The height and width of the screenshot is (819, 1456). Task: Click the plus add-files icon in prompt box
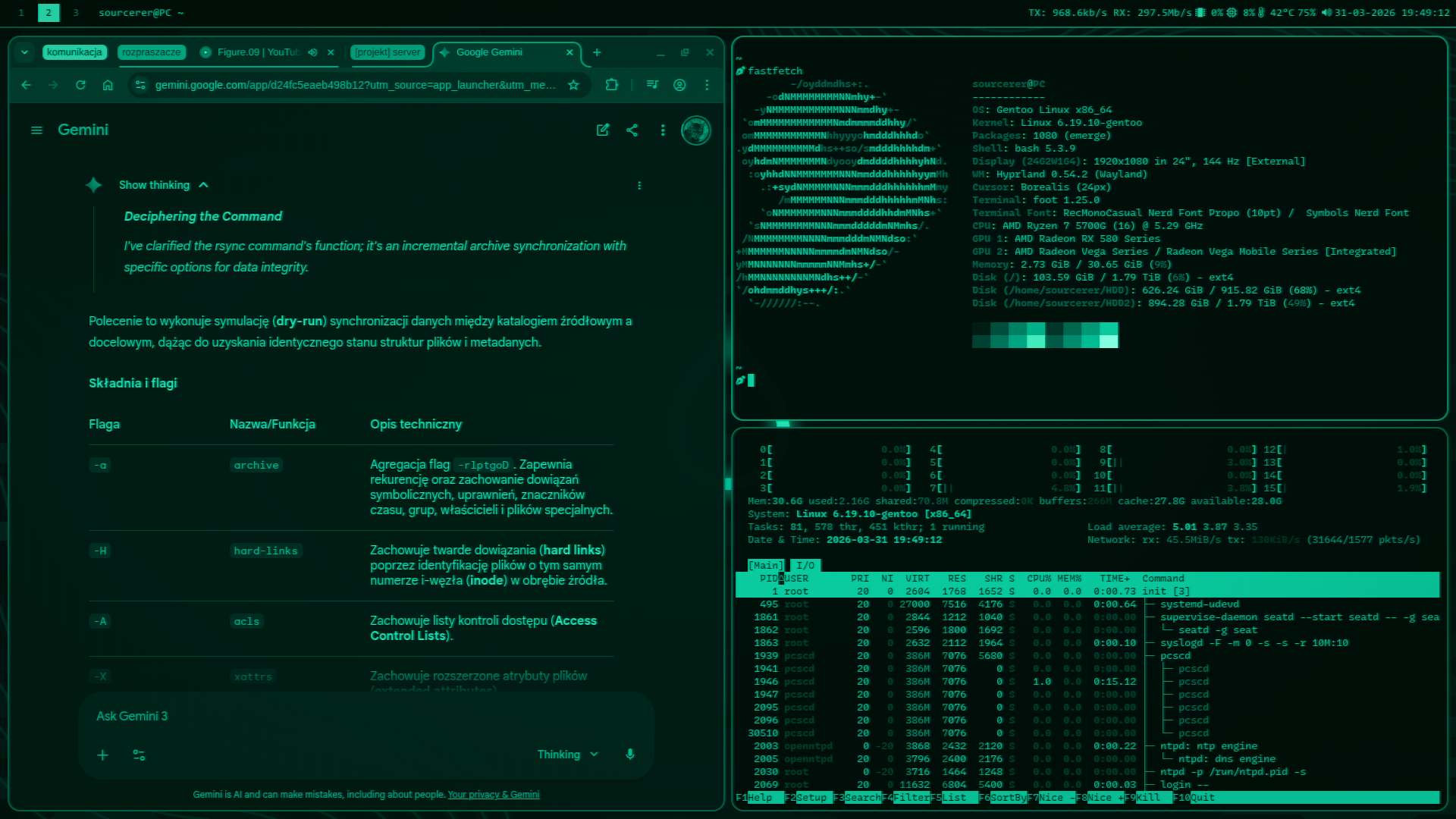click(103, 755)
